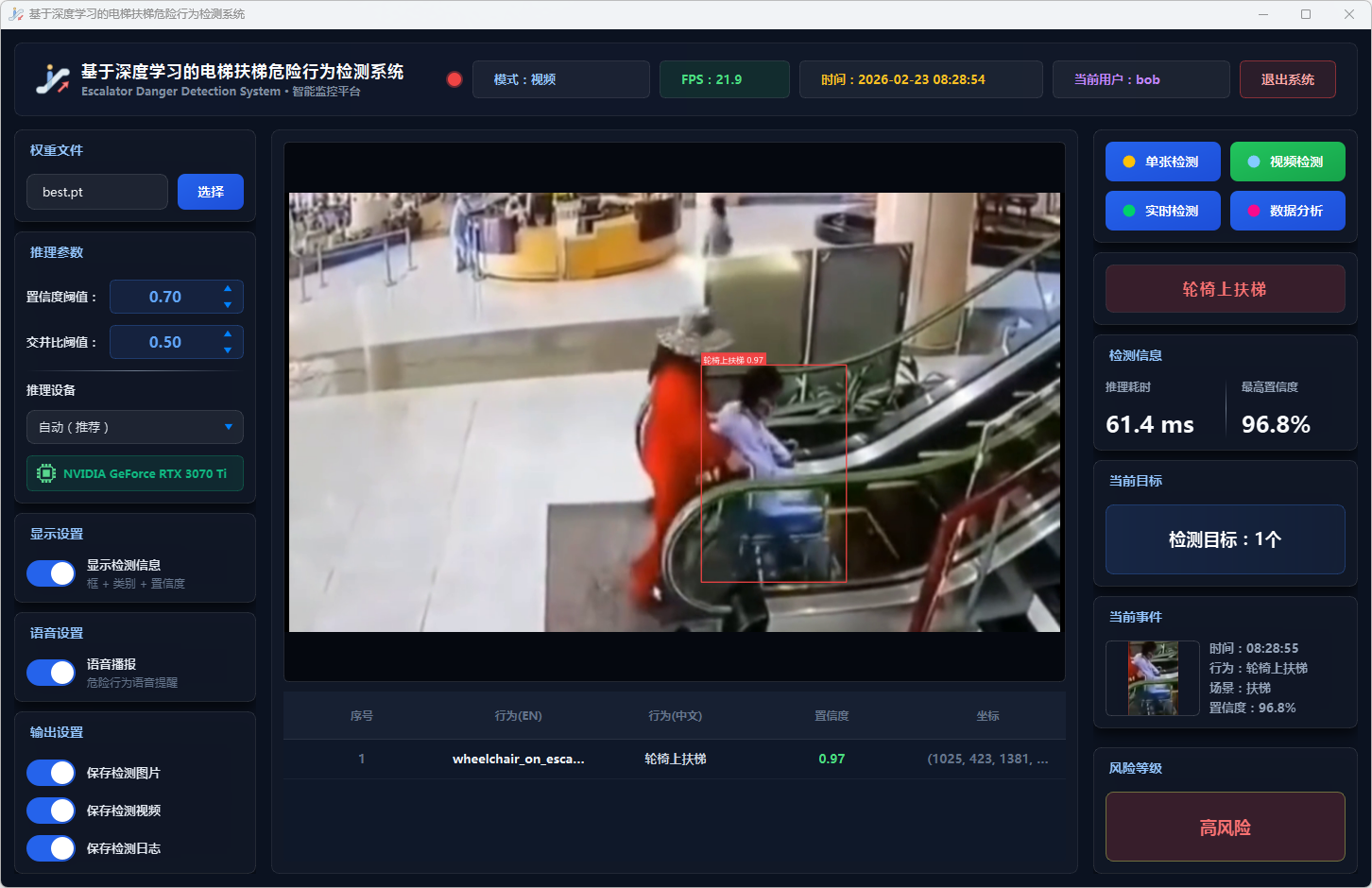1372x888 pixels.
Task: Click the green dot on 实时检测 button
Action: pos(1128,211)
